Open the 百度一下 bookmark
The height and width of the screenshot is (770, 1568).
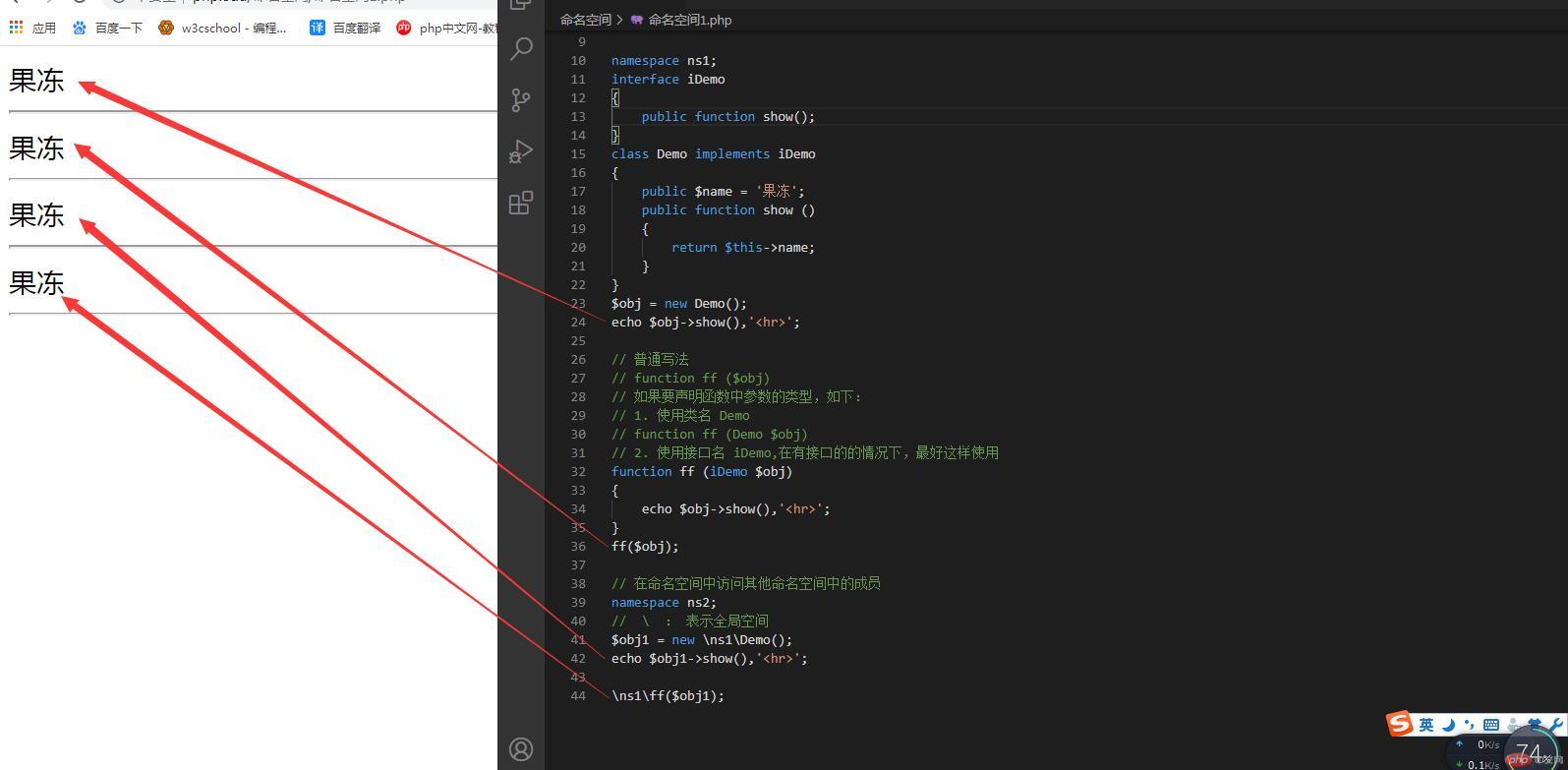point(107,28)
